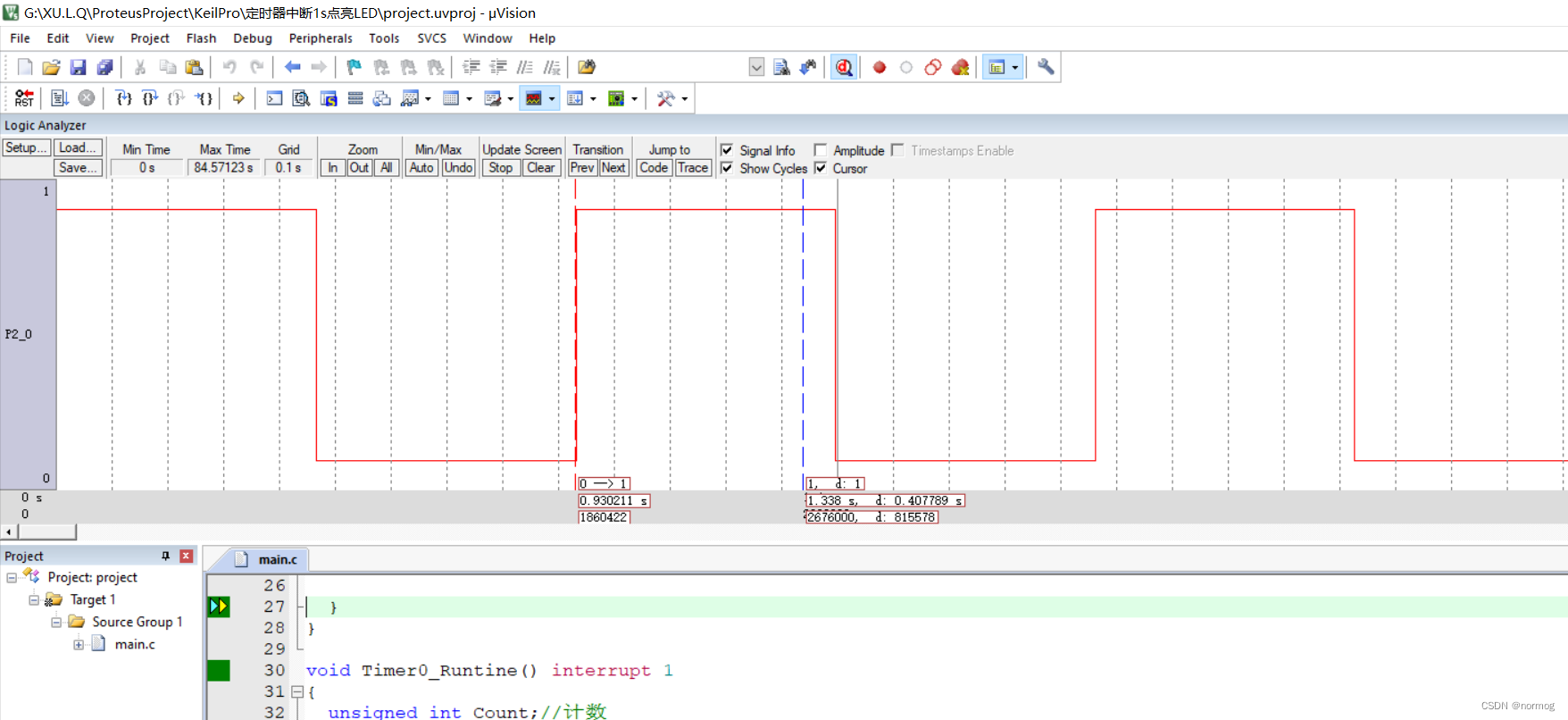Disable all breakpoints icon

pyautogui.click(x=933, y=67)
